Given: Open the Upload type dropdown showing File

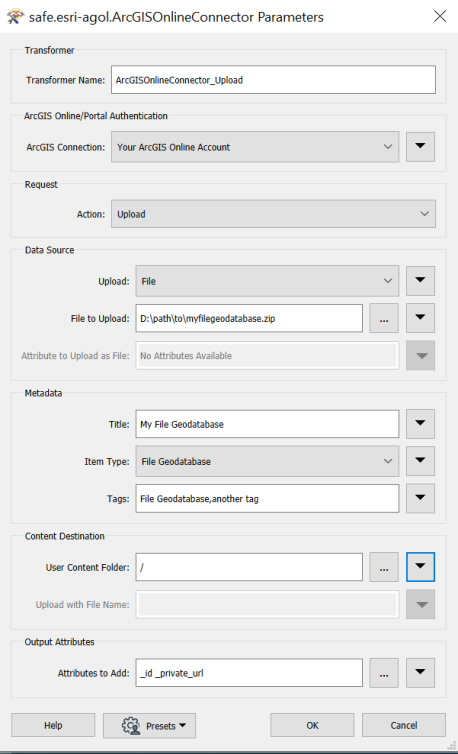Looking at the screenshot, I should point(267,281).
